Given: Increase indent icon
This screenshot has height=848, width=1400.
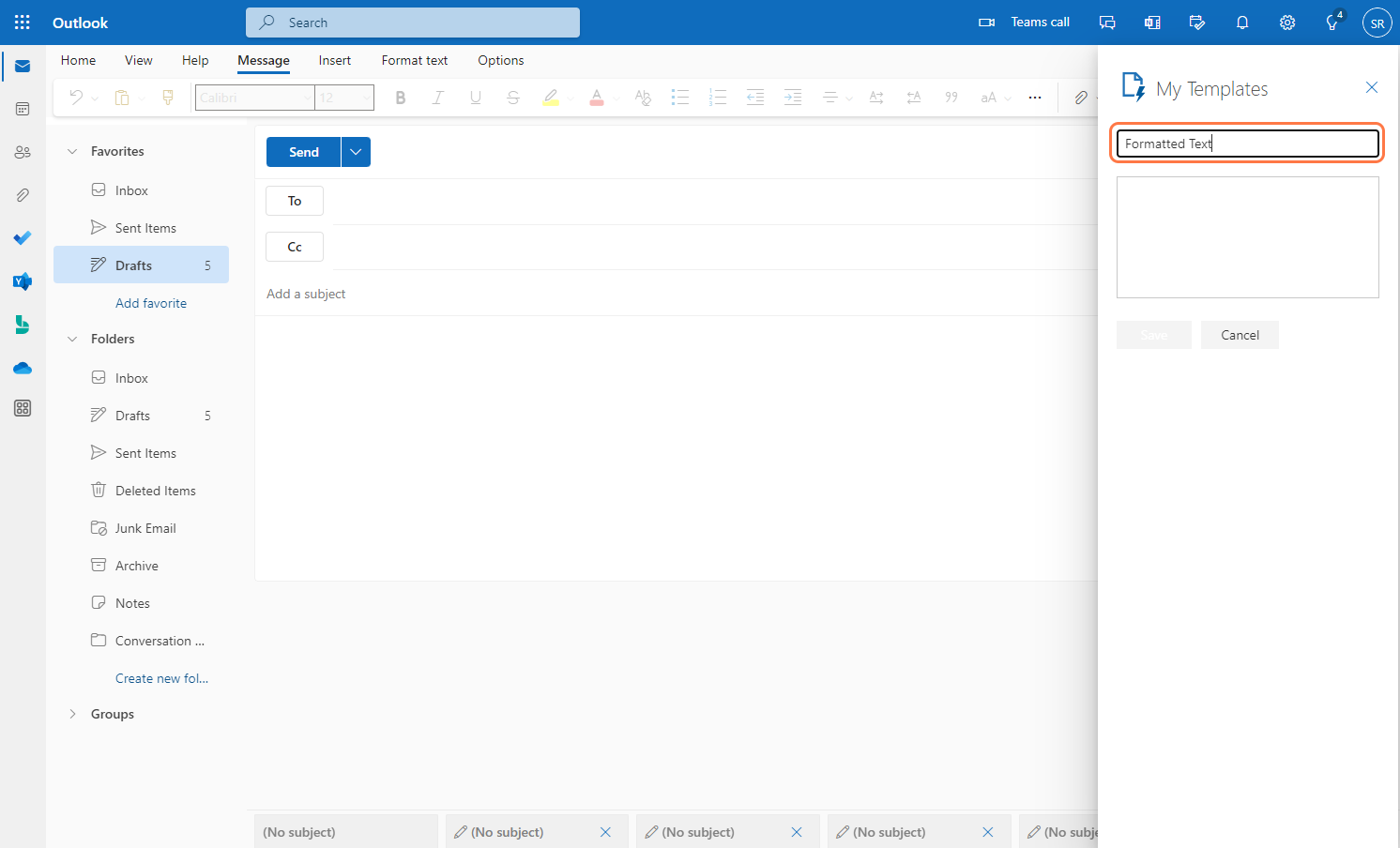Looking at the screenshot, I should [x=793, y=97].
